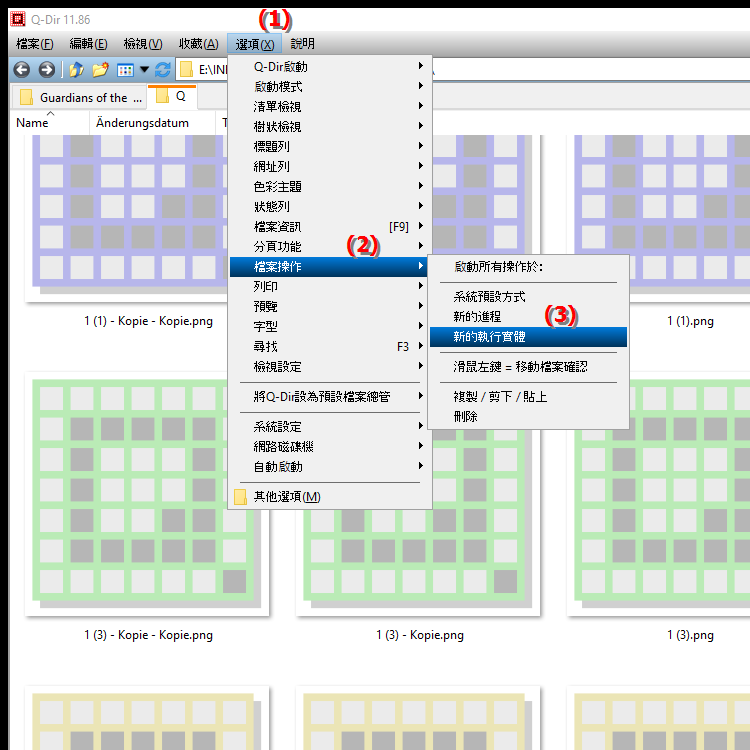Expand the Q-Dir啟動 submenu
750x750 pixels.
tap(331, 66)
